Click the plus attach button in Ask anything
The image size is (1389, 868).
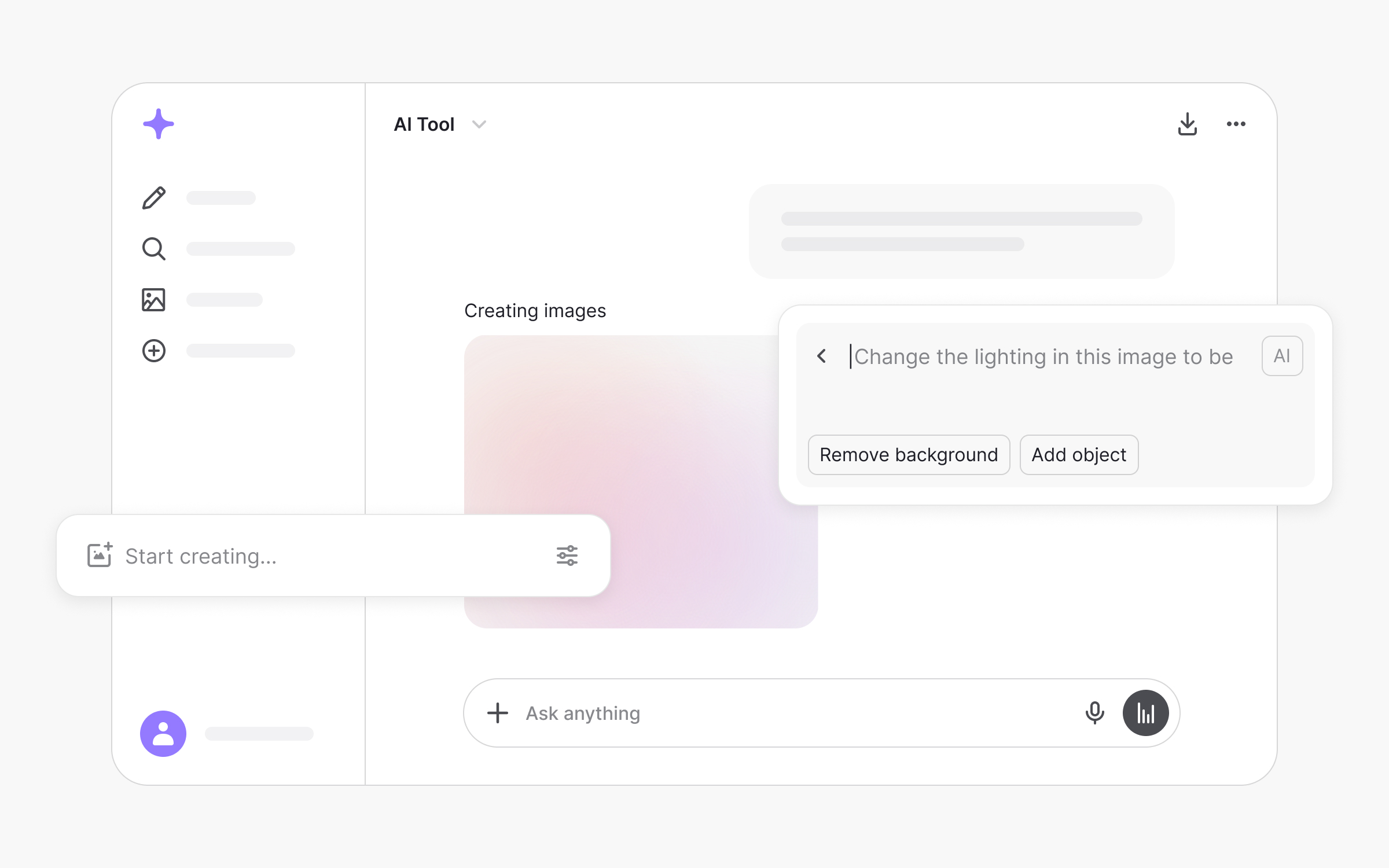click(x=497, y=713)
